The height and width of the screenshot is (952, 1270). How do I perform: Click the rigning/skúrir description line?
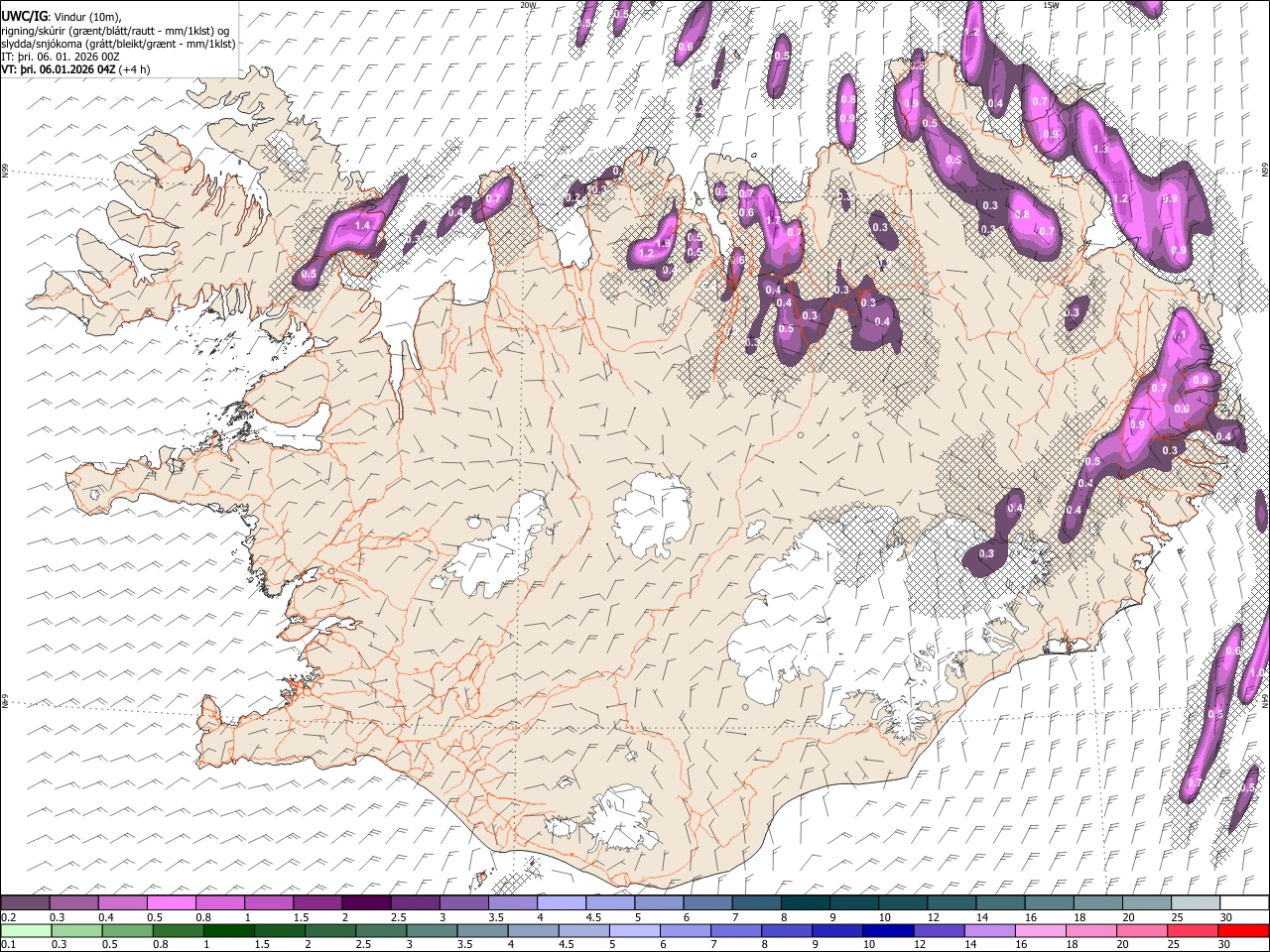click(115, 31)
